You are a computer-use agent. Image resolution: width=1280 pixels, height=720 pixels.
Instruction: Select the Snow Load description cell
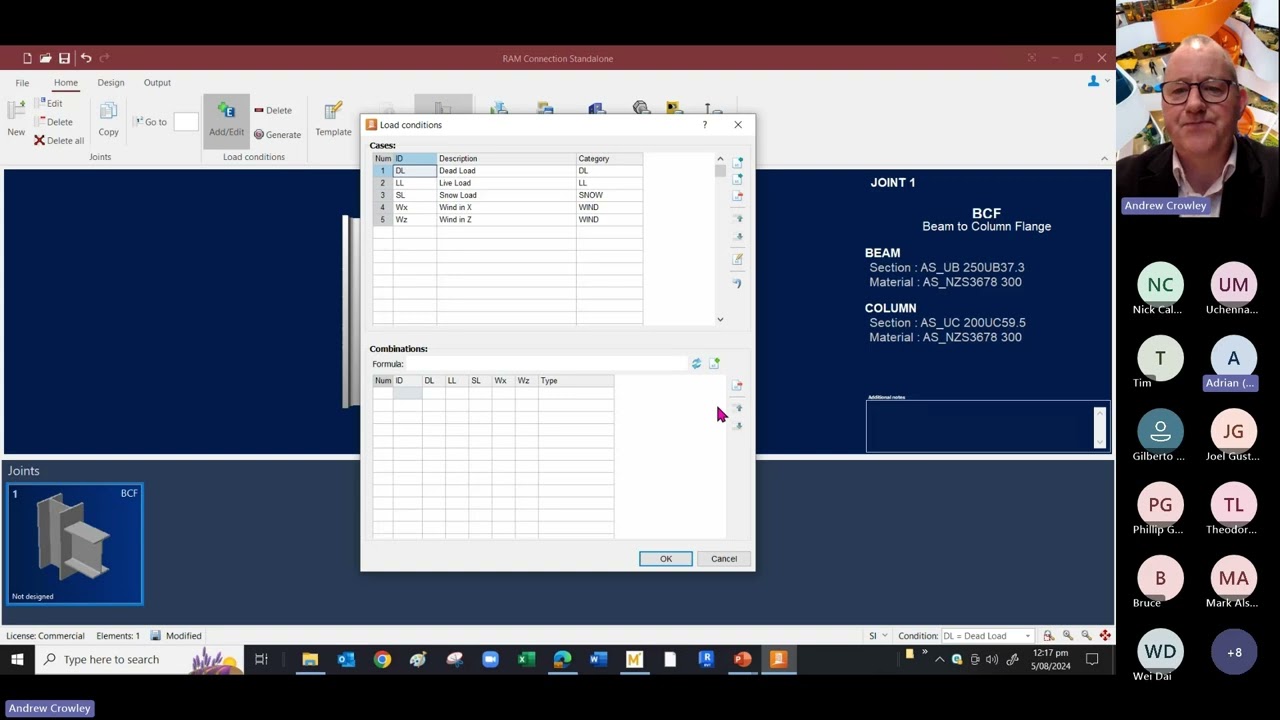[506, 195]
